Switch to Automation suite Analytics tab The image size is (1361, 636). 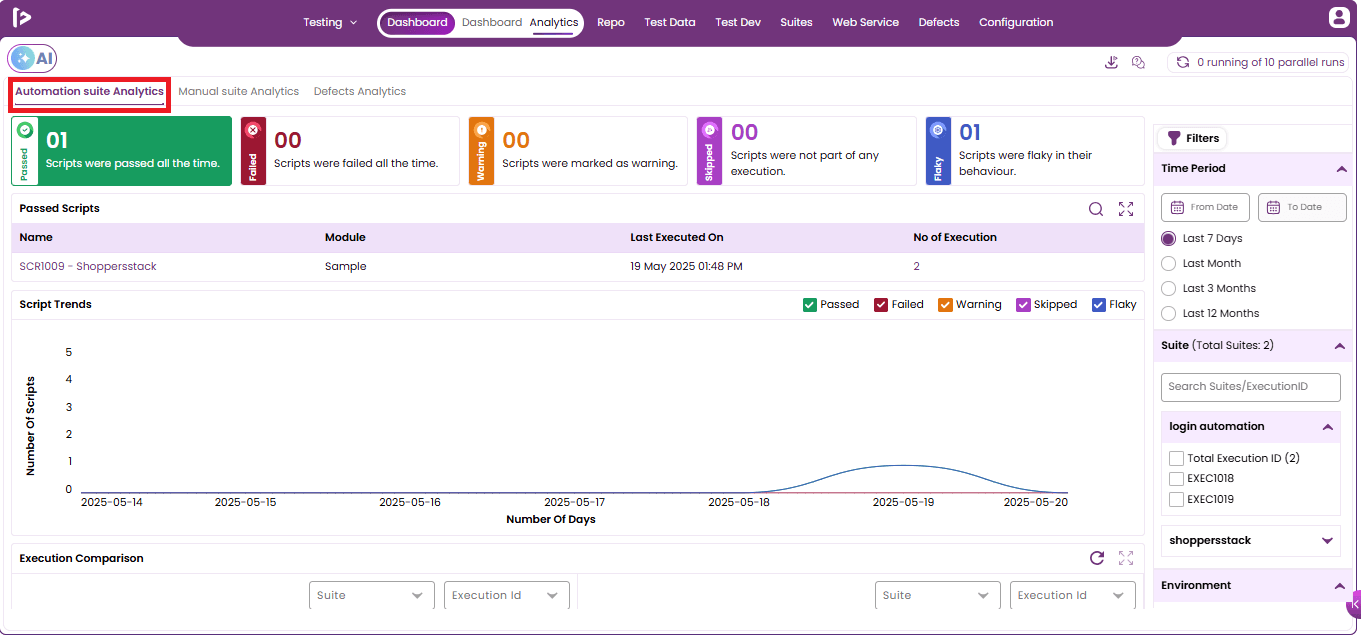[x=89, y=92]
